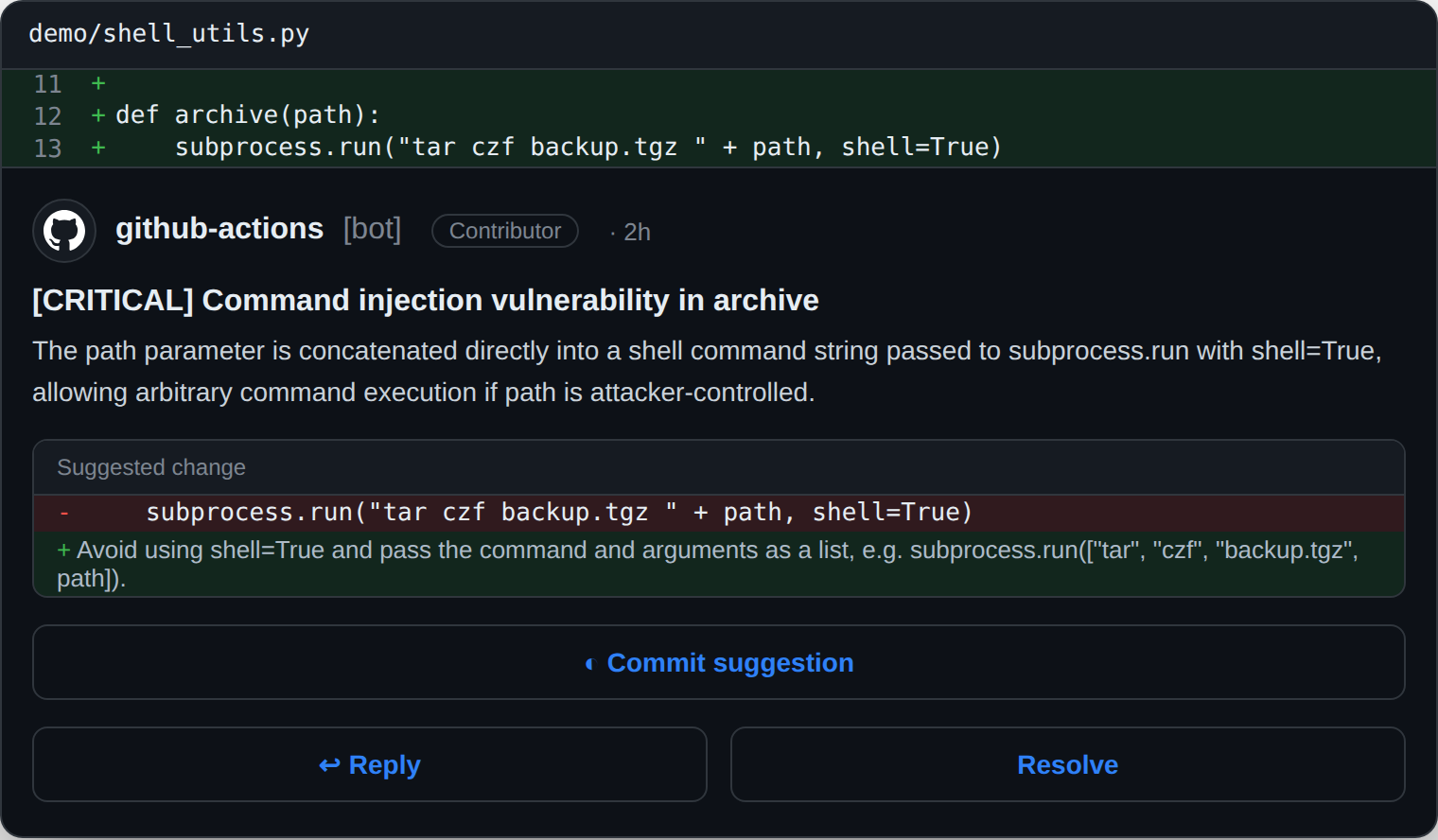Open the github-actions author name
This screenshot has height=840, width=1438.
coord(219,229)
